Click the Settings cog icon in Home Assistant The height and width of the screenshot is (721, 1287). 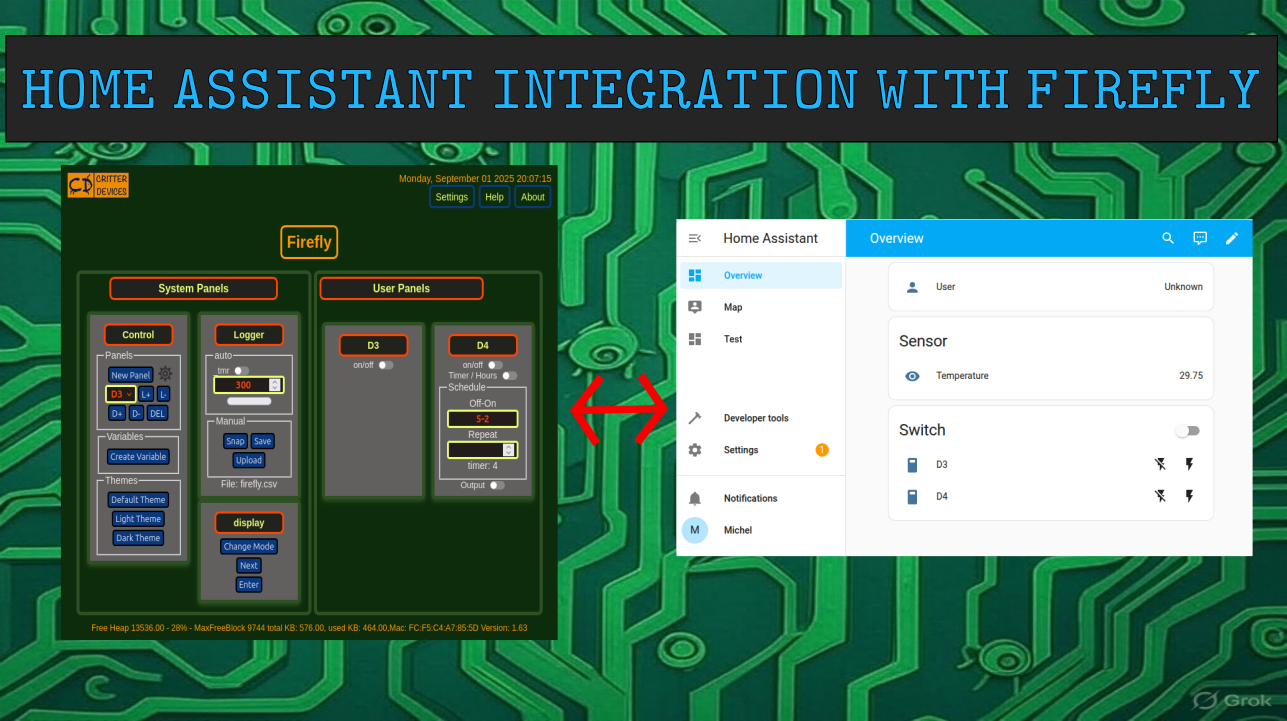695,450
